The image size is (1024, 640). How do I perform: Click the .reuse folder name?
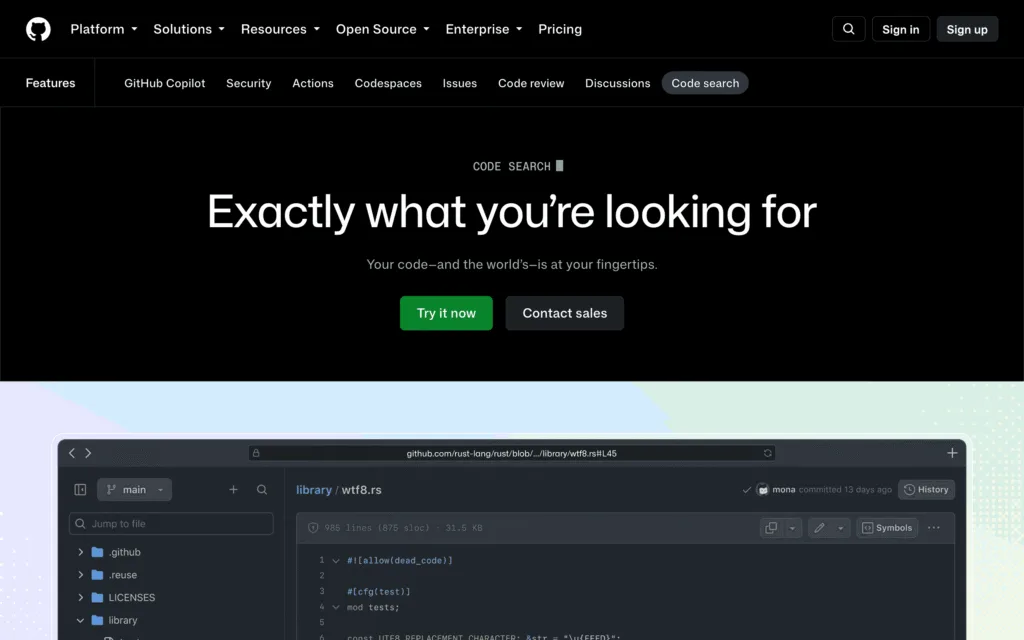click(123, 575)
